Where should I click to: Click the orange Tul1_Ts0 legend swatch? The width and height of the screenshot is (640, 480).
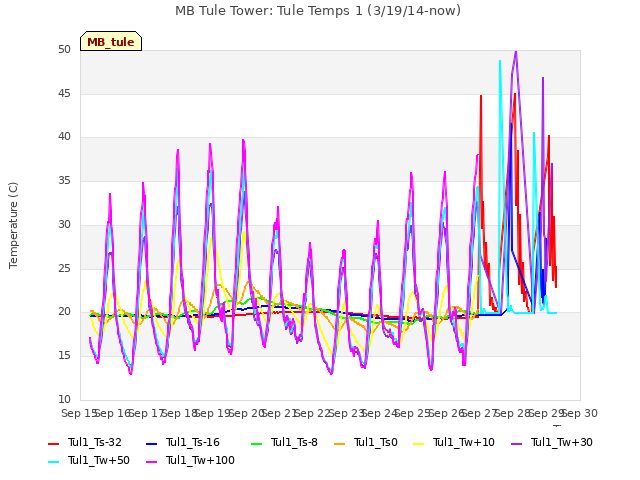(x=340, y=444)
